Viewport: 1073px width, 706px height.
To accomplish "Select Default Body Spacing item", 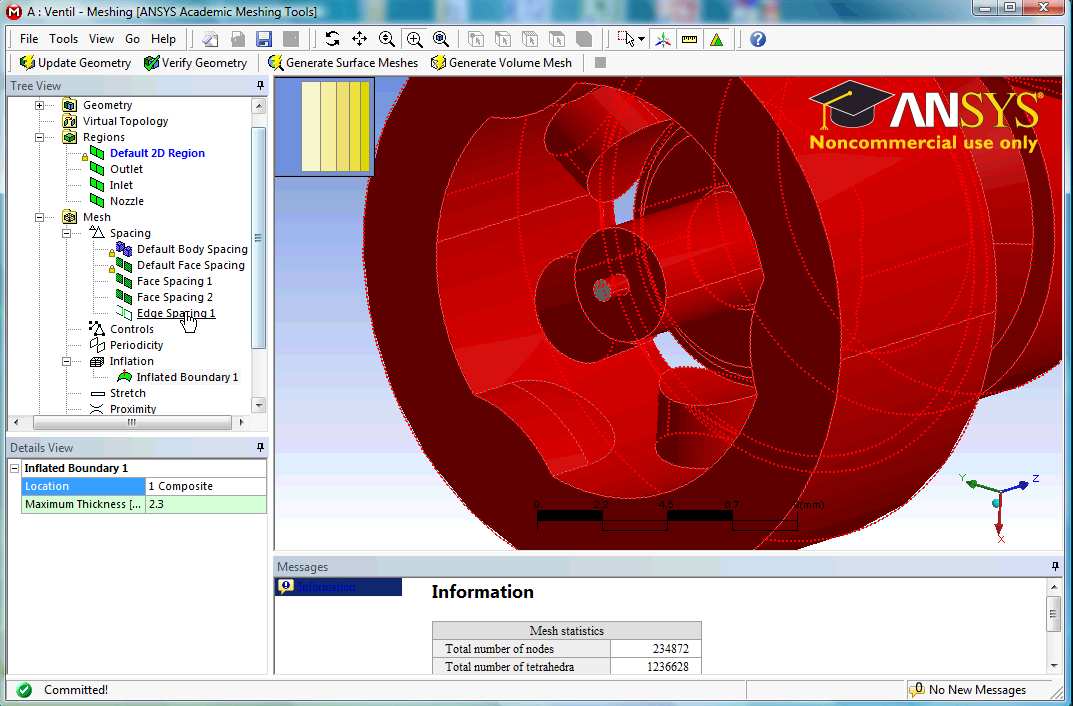I will 192,249.
